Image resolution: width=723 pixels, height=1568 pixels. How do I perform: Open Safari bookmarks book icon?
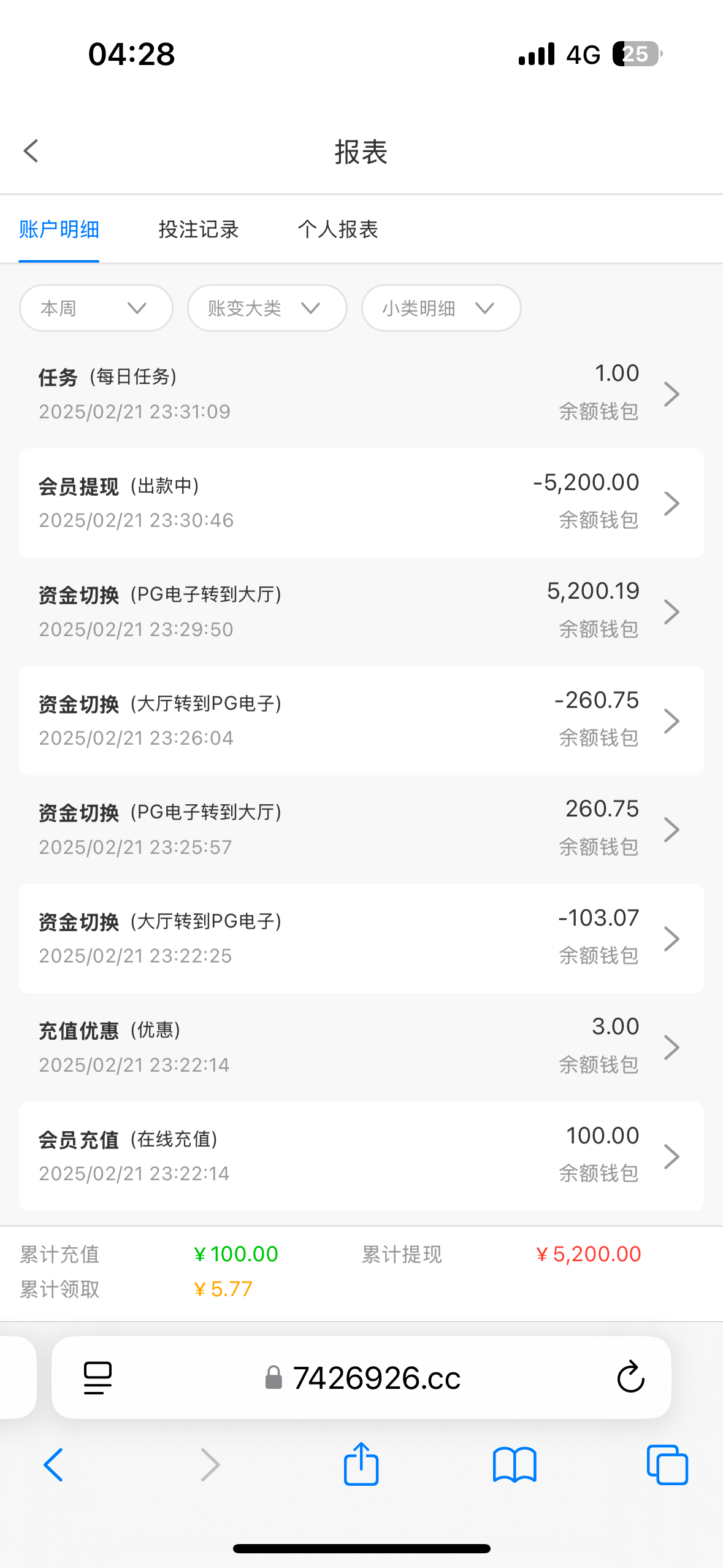click(x=515, y=1465)
